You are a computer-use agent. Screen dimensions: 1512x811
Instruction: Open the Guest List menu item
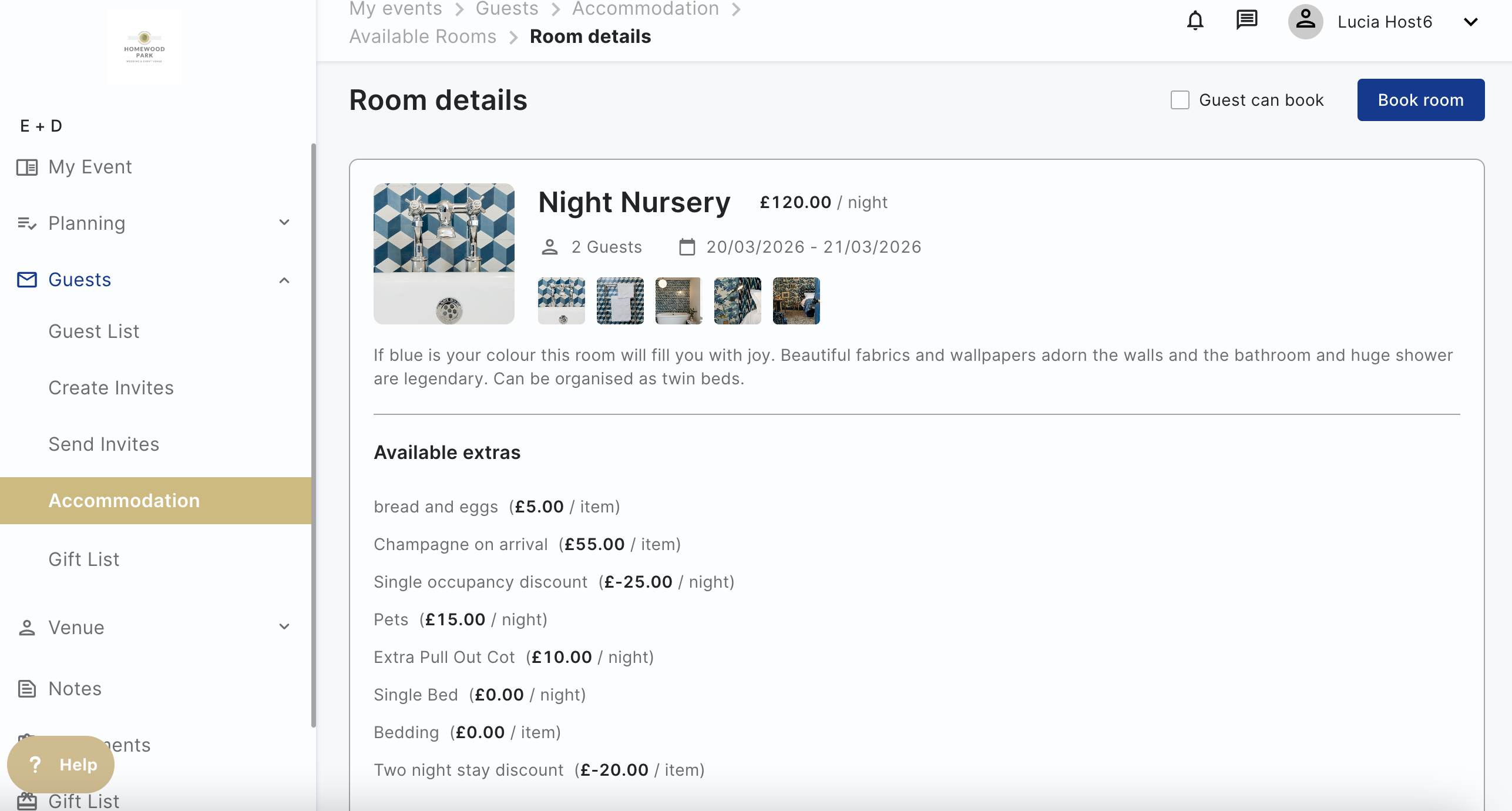(x=94, y=331)
